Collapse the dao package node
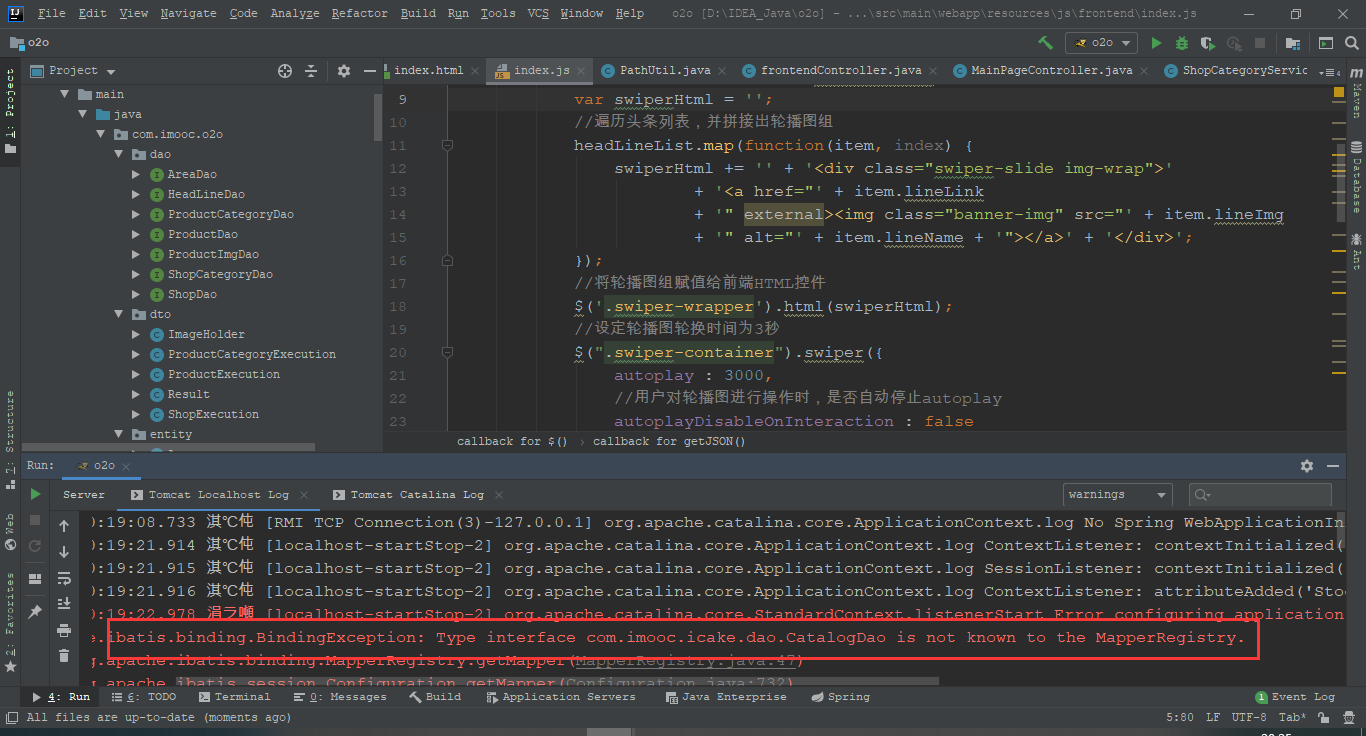Viewport: 1366px width, 736px height. click(118, 154)
